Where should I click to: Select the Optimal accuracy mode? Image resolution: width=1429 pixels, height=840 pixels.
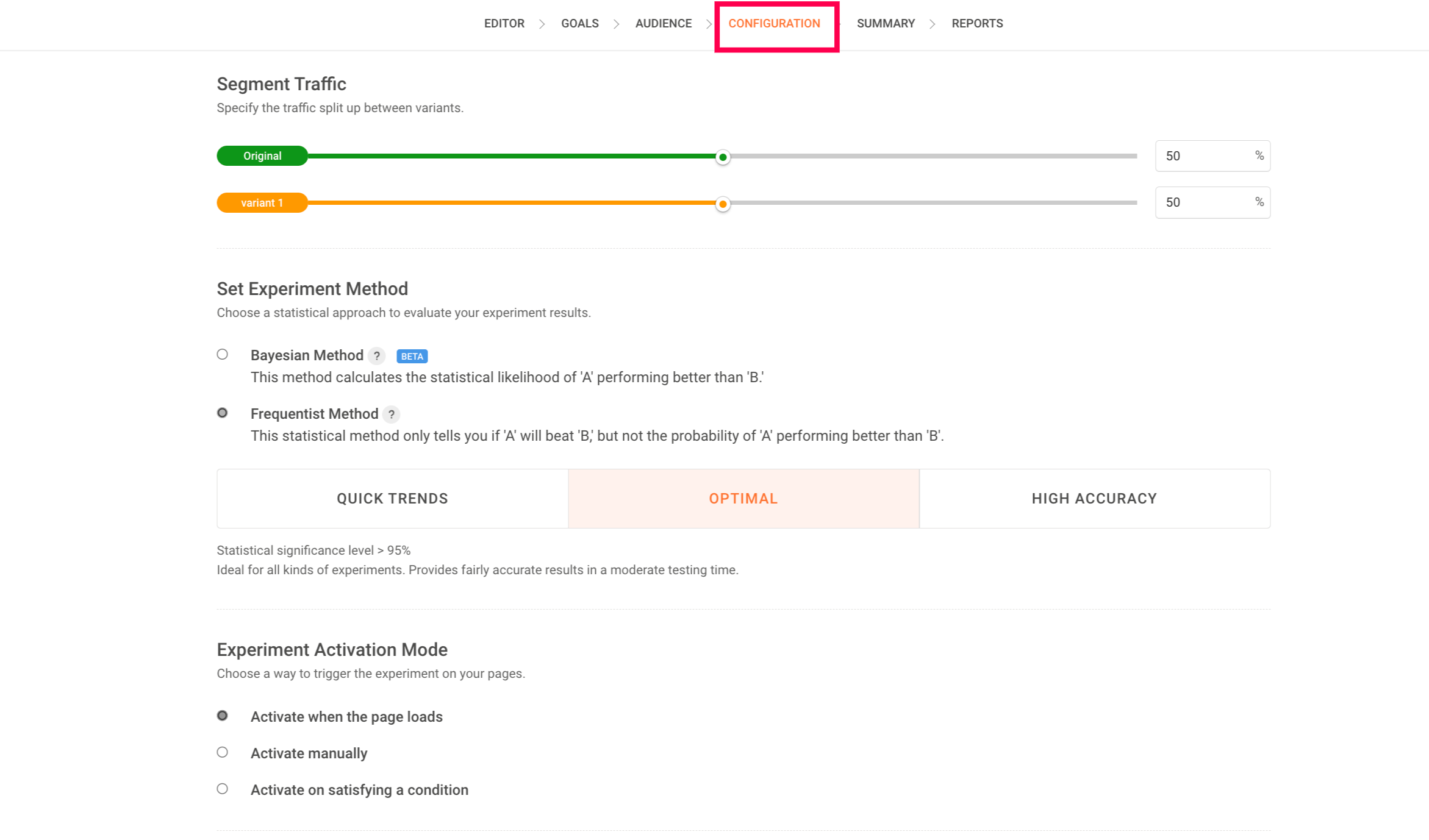click(x=743, y=499)
